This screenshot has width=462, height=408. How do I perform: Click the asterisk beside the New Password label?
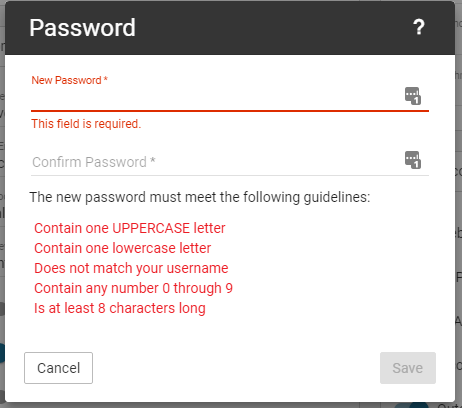[106, 79]
